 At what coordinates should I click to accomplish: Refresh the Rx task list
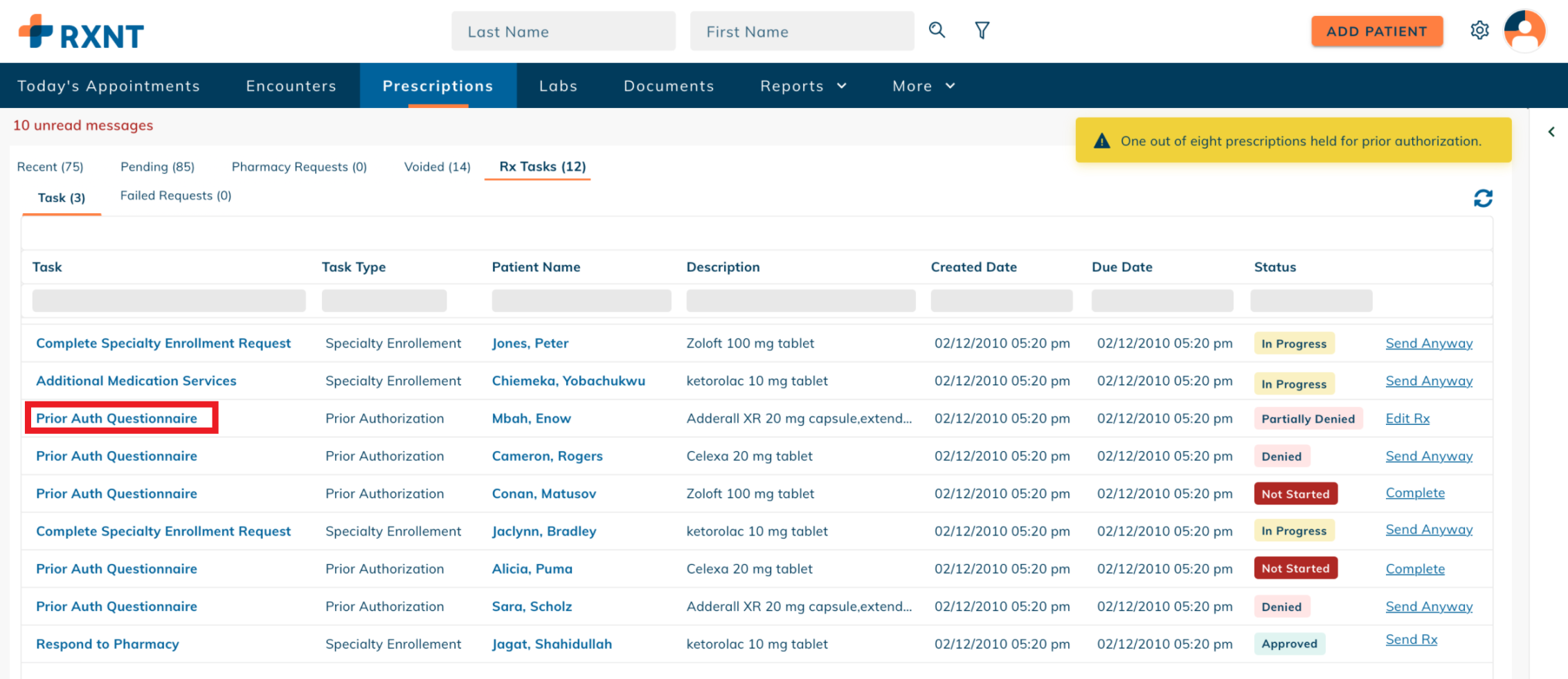1482,199
